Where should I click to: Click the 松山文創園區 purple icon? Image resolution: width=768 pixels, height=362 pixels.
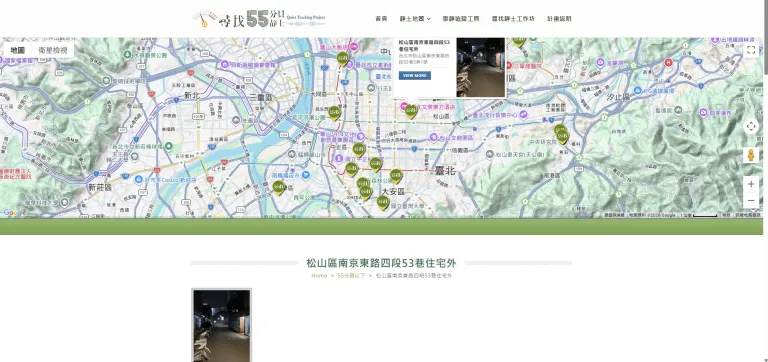click(x=433, y=138)
